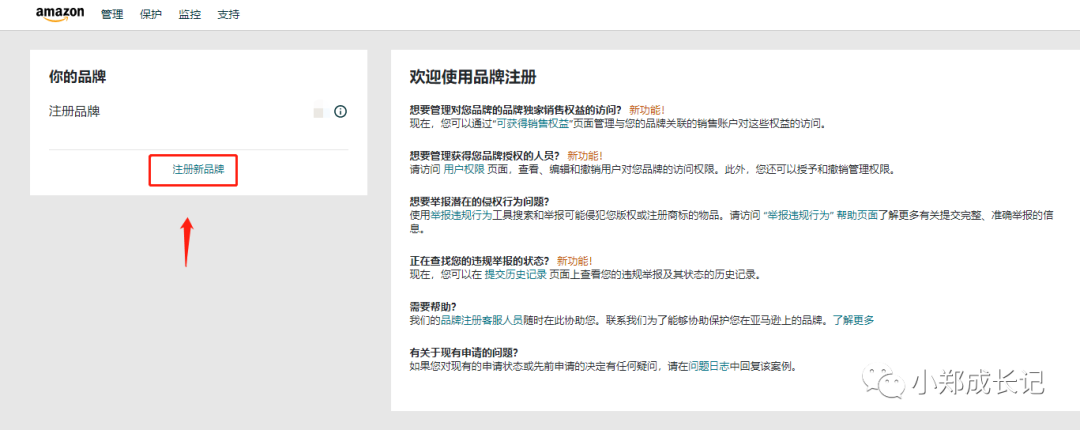Open the 举报违规行为 tool link after 使用
Image resolution: width=1080 pixels, height=430 pixels.
point(462,215)
